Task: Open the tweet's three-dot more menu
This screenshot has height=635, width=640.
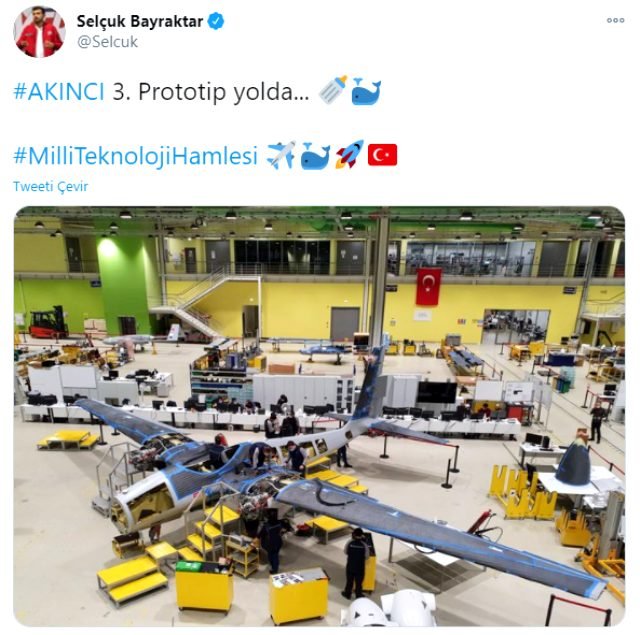Action: (615, 20)
